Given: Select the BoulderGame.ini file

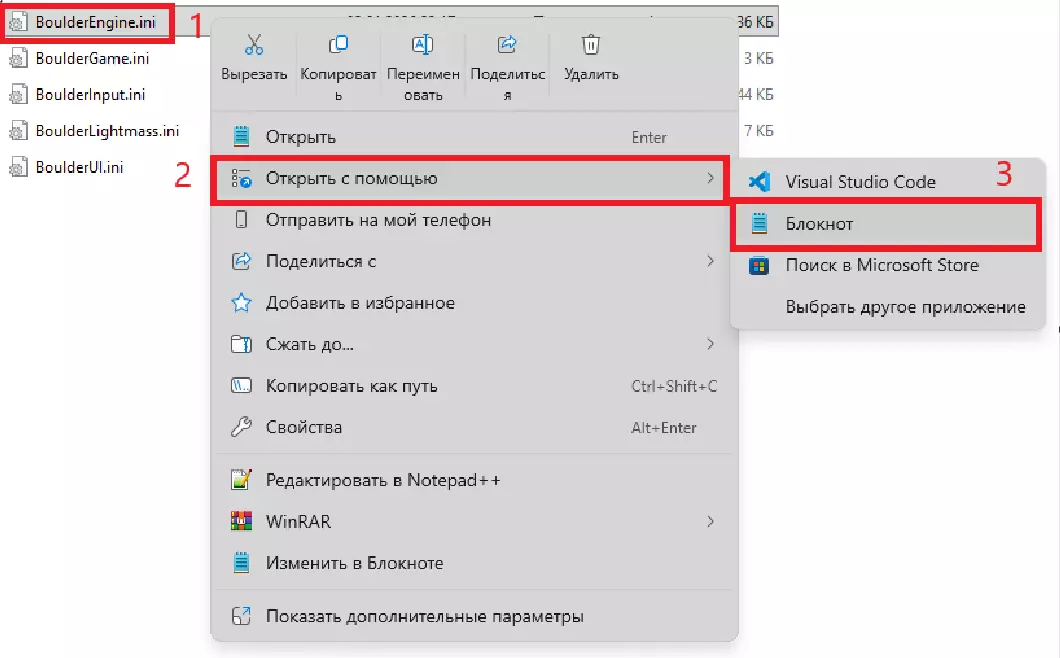Looking at the screenshot, I should coord(91,58).
